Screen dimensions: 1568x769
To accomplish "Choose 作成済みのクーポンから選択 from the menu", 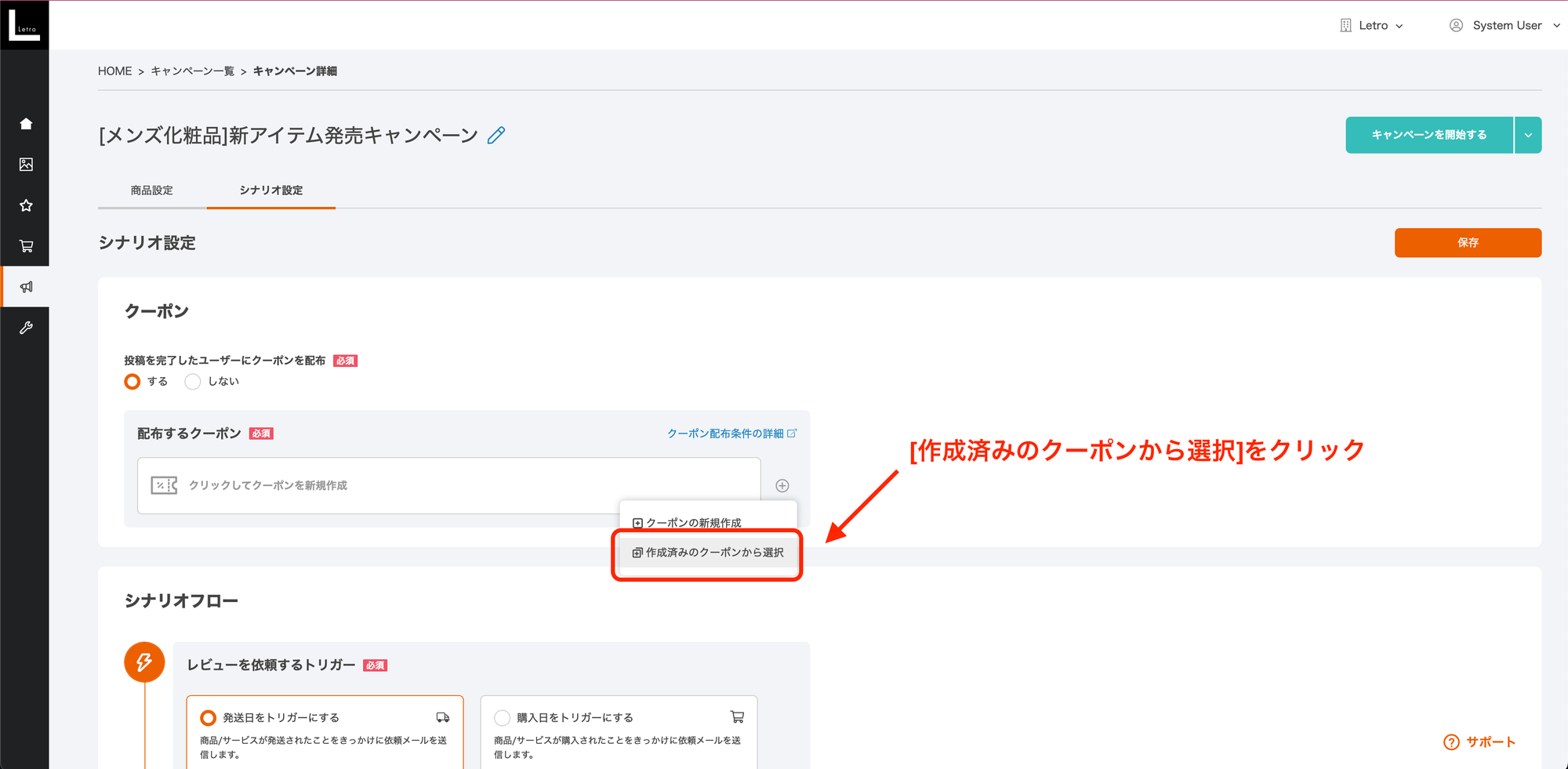I will (x=706, y=553).
